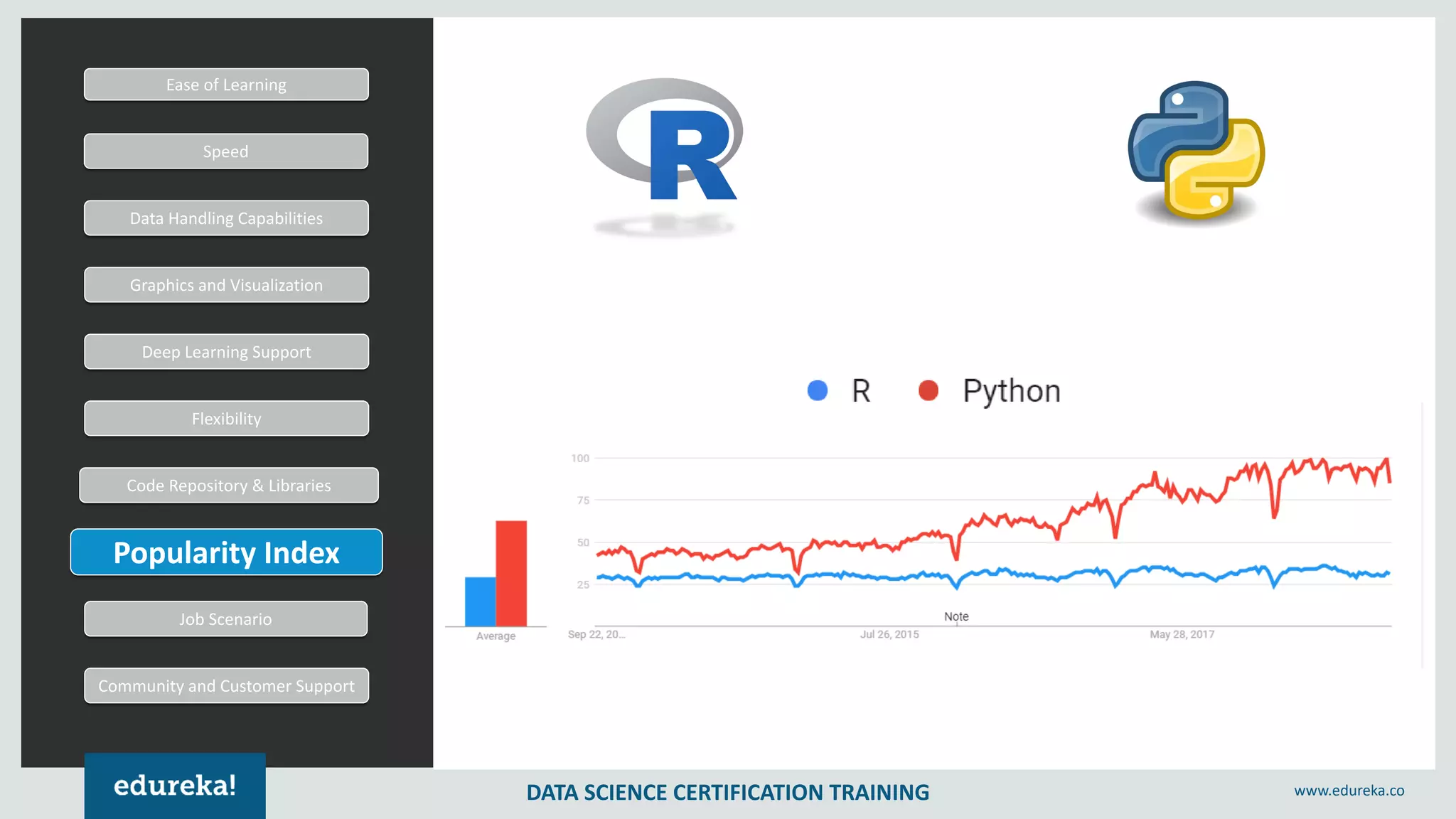Click the Python snake logo

[1197, 149]
